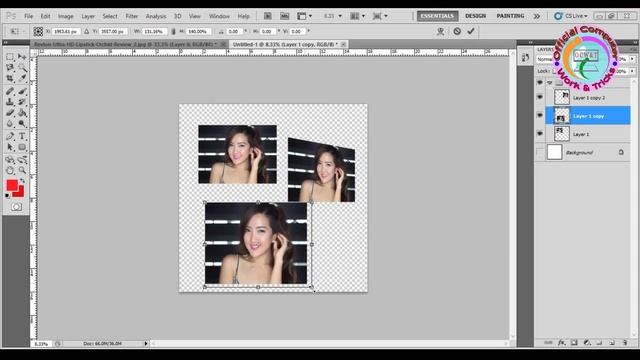Image resolution: width=640 pixels, height=360 pixels.
Task: Switch to the Untitled-1 document tab
Action: tap(285, 44)
